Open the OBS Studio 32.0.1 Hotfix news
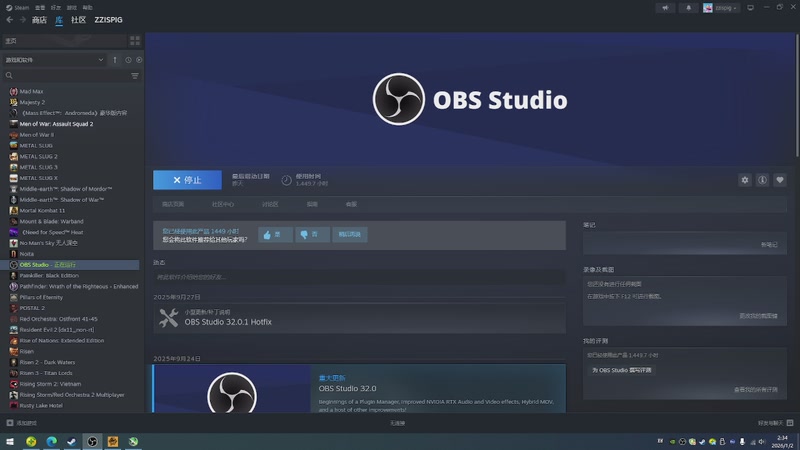This screenshot has width=800, height=450. tap(359, 318)
